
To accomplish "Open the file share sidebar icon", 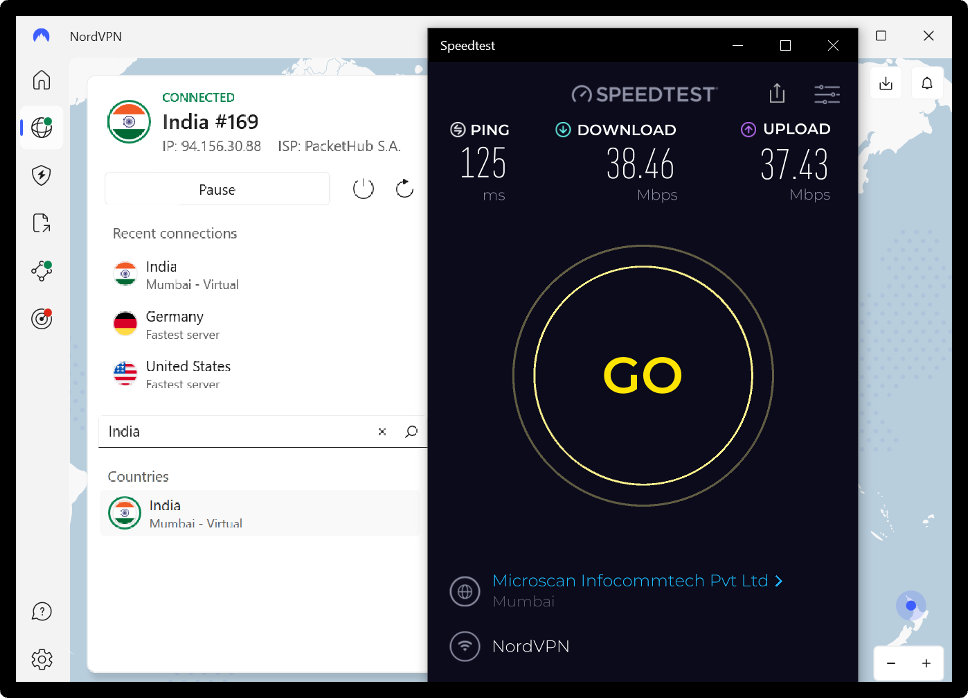I will tap(41, 223).
